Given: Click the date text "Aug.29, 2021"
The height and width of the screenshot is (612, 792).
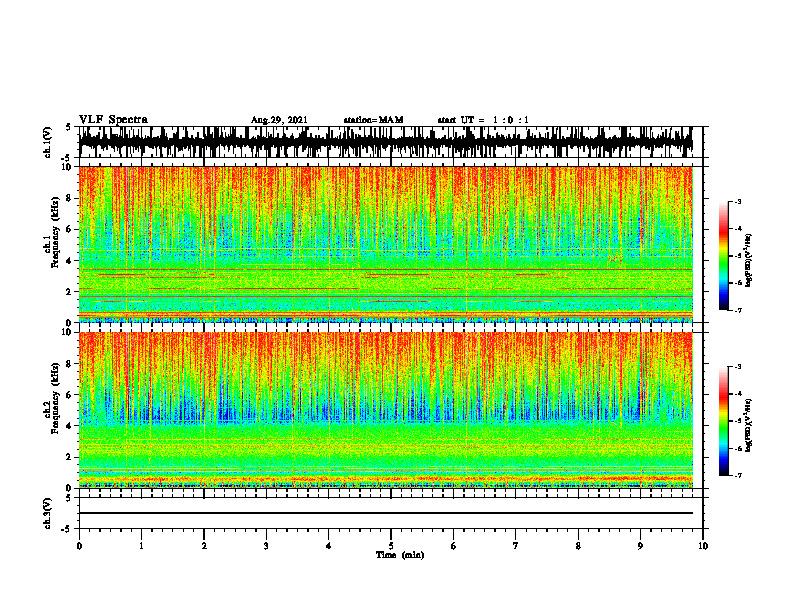Looking at the screenshot, I should tap(279, 120).
